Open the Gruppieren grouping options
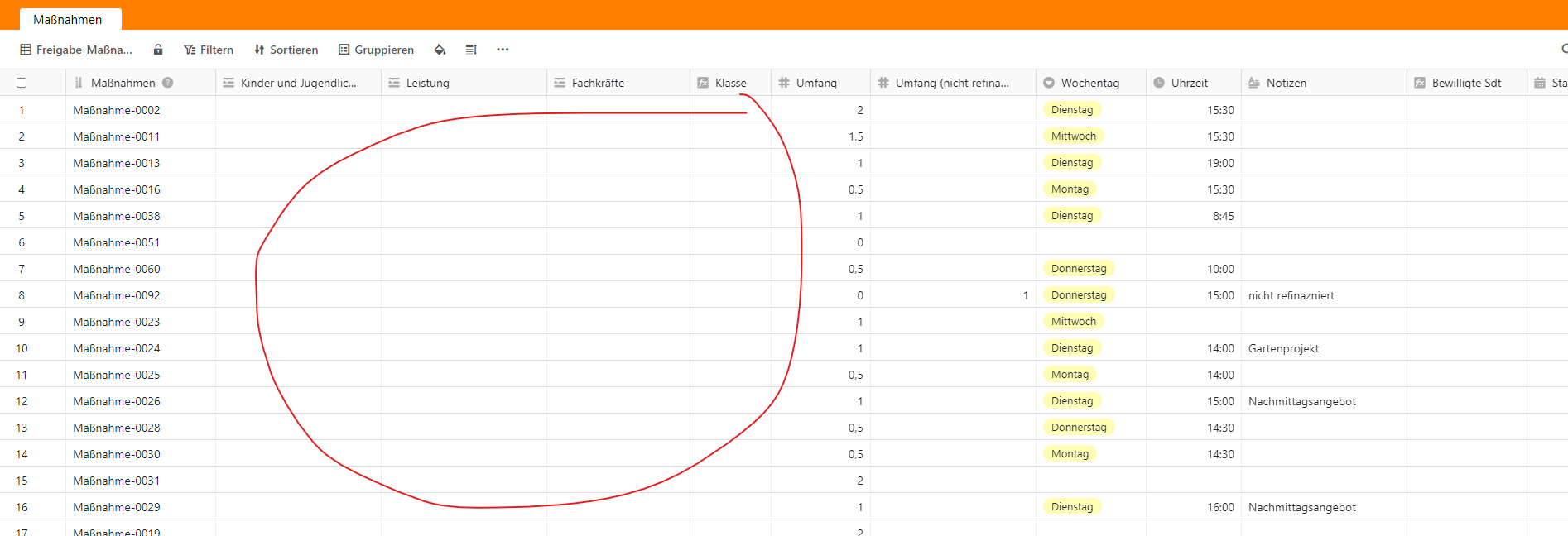The height and width of the screenshot is (536, 1568). coord(376,50)
